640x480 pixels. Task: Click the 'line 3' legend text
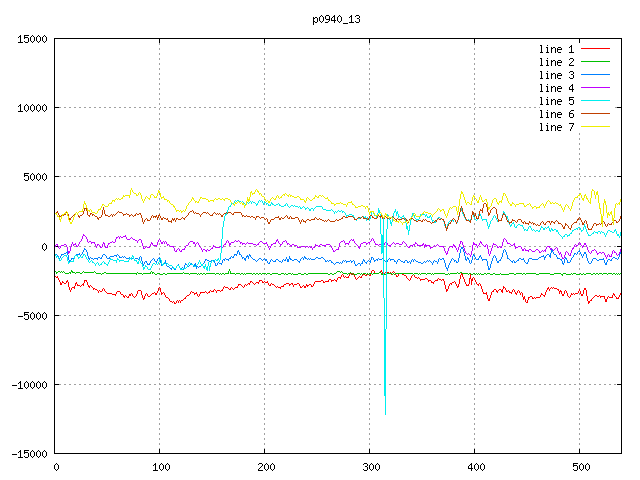click(x=557, y=75)
